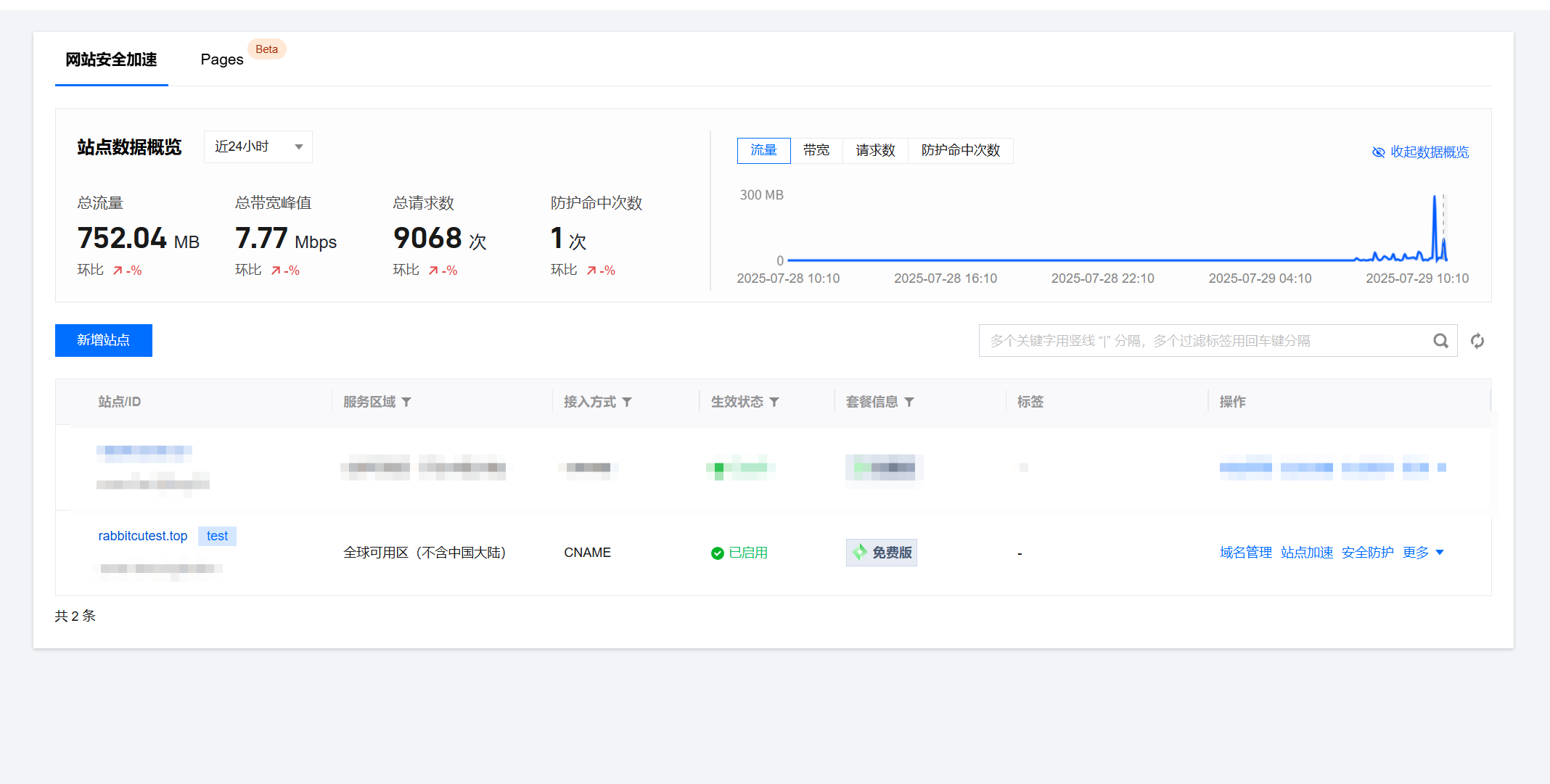
Task: Open the 套餐信息 column filter
Action: [x=909, y=402]
